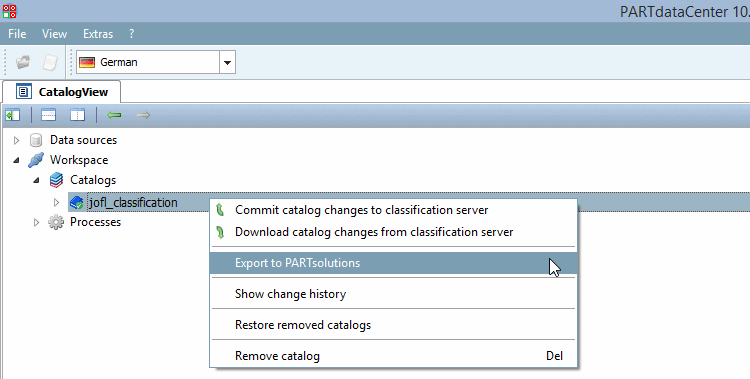Collapse the Catalogs tree node

(36, 180)
